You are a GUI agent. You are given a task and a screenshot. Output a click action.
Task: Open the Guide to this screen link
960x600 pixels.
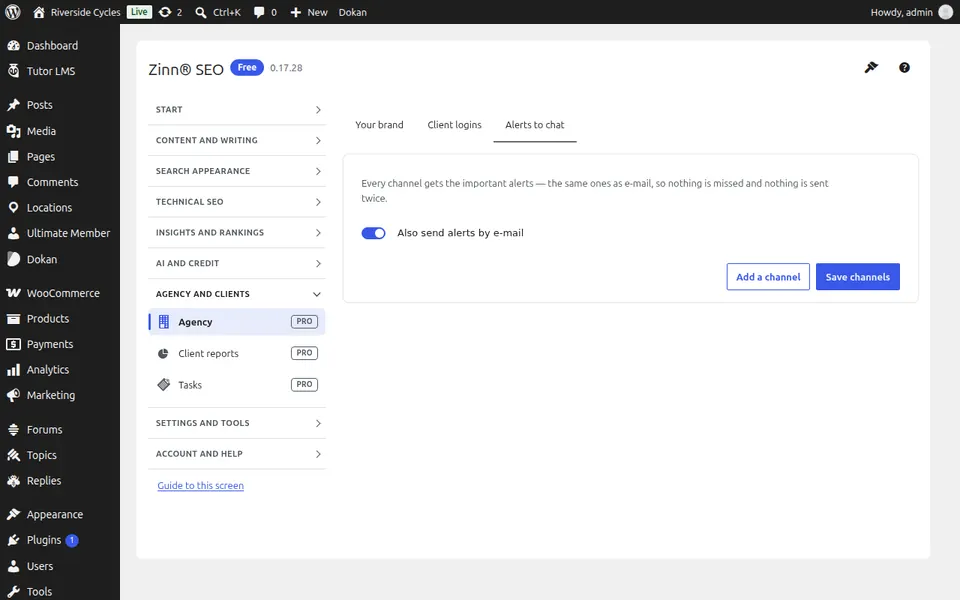tap(200, 486)
